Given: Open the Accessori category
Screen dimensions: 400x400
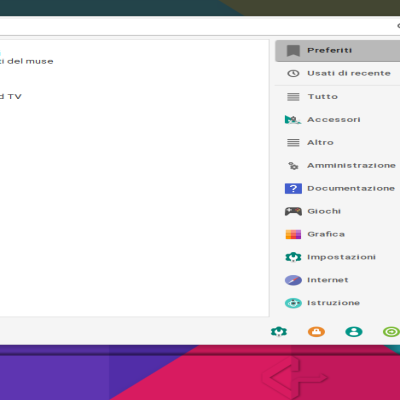Looking at the screenshot, I should click(x=337, y=119).
